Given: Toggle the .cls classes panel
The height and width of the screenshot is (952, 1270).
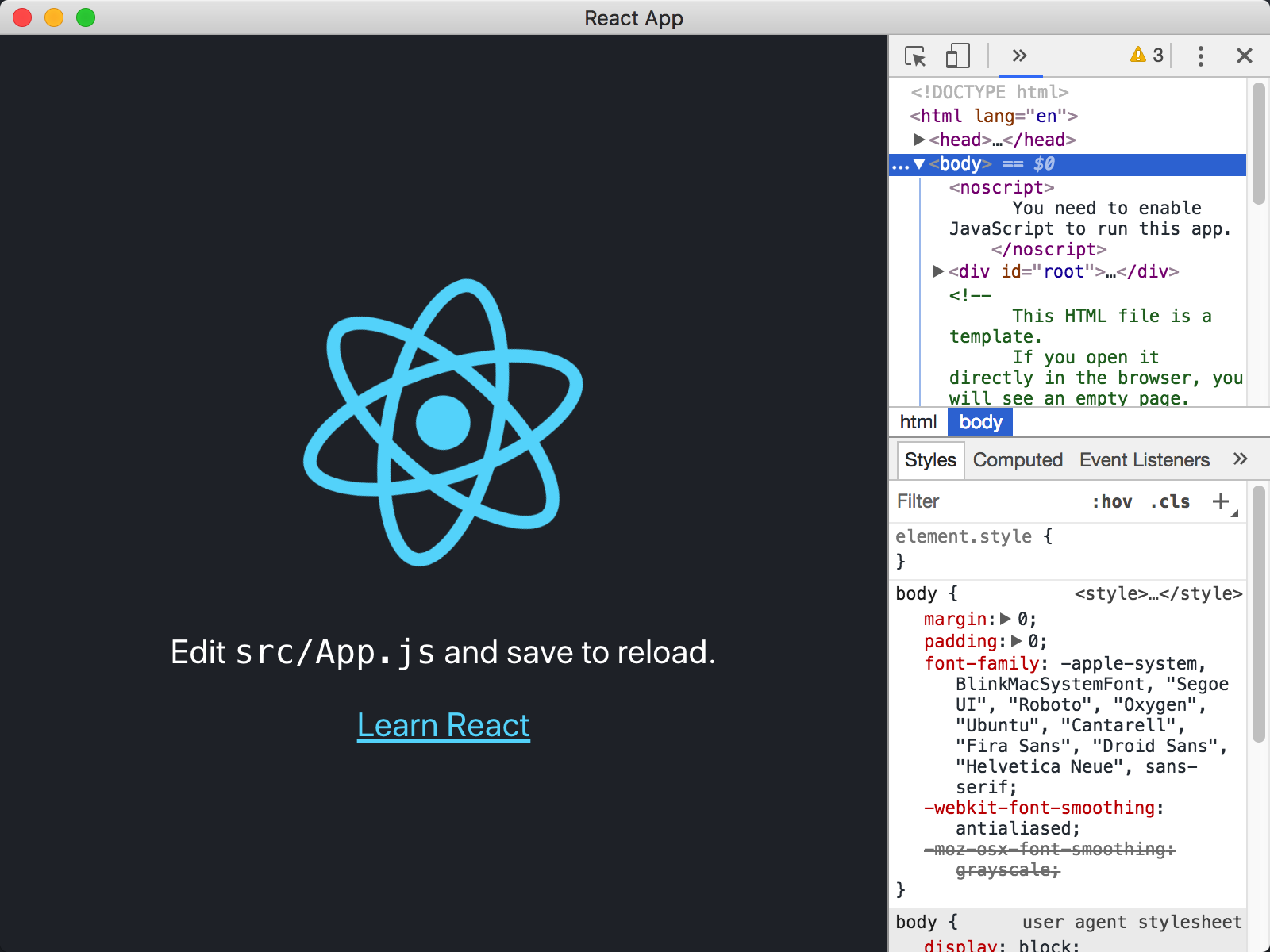Looking at the screenshot, I should pyautogui.click(x=1170, y=501).
